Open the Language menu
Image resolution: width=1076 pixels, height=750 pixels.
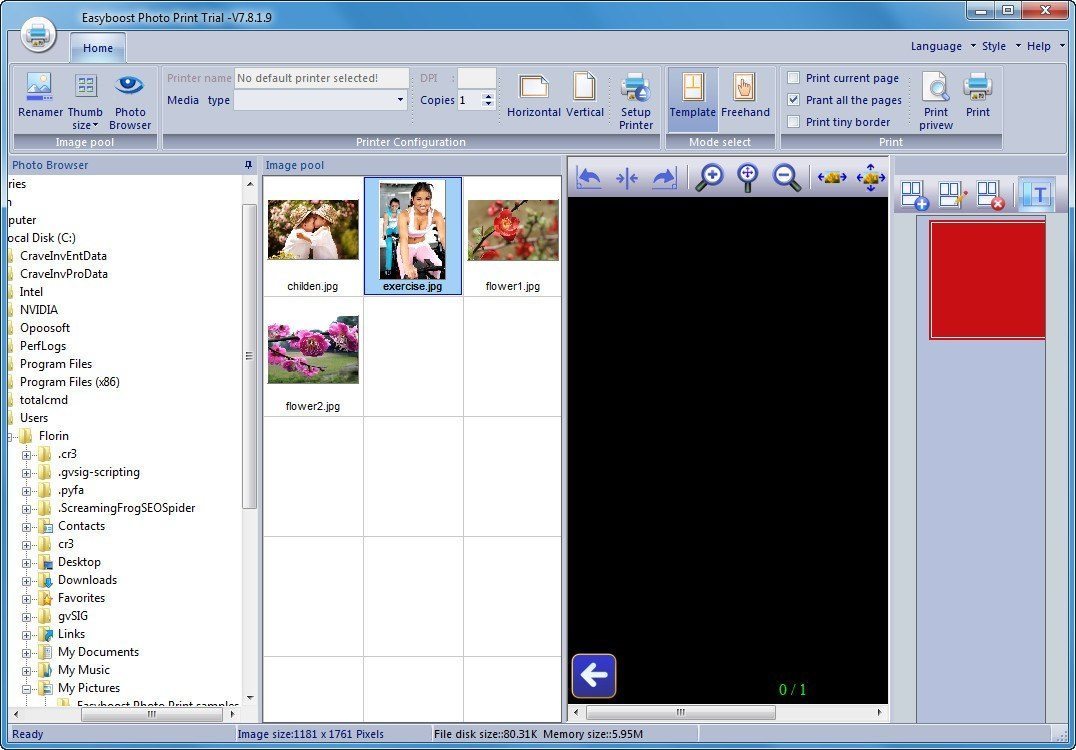pos(935,46)
